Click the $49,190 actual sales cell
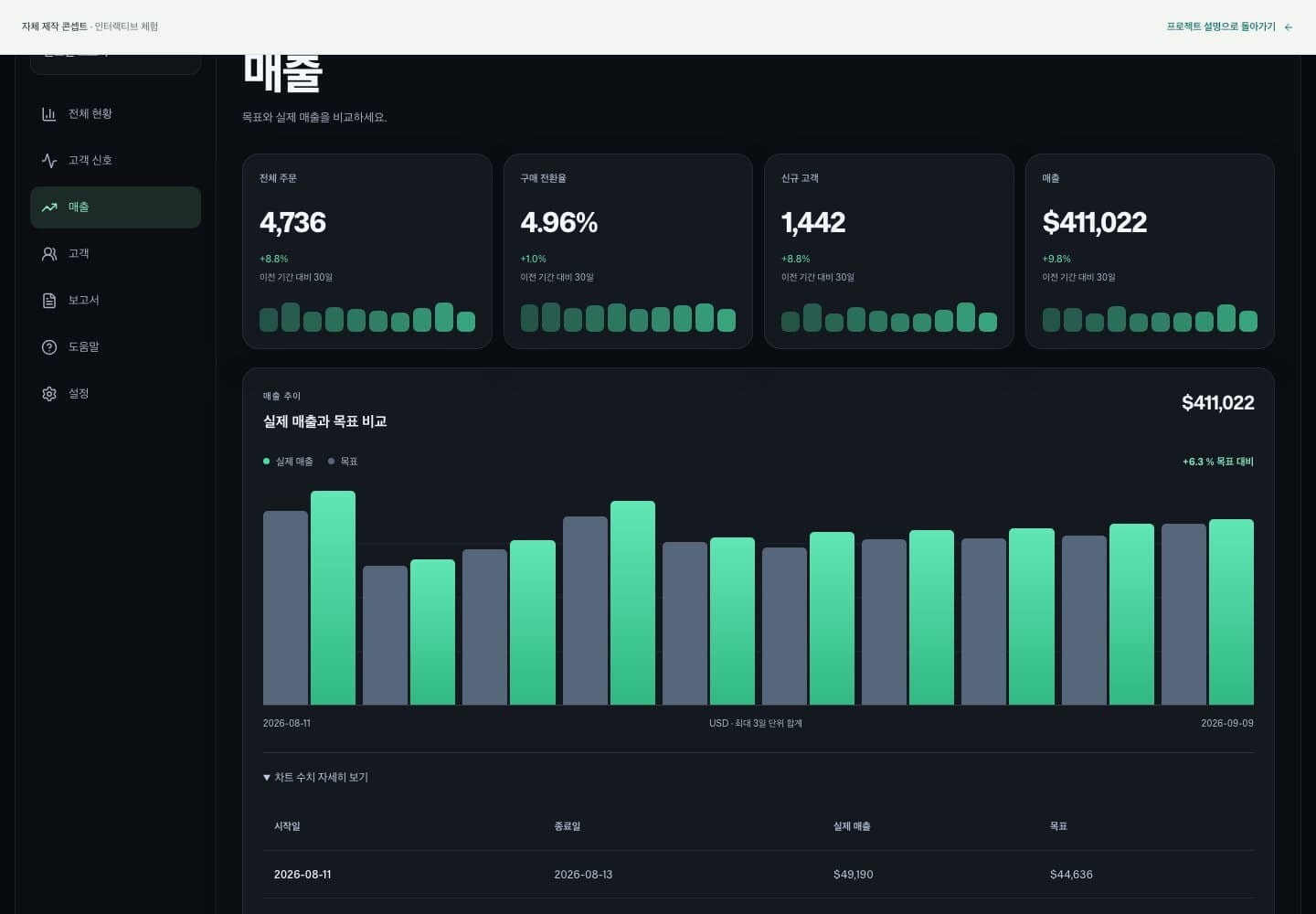1316x914 pixels. click(853, 875)
